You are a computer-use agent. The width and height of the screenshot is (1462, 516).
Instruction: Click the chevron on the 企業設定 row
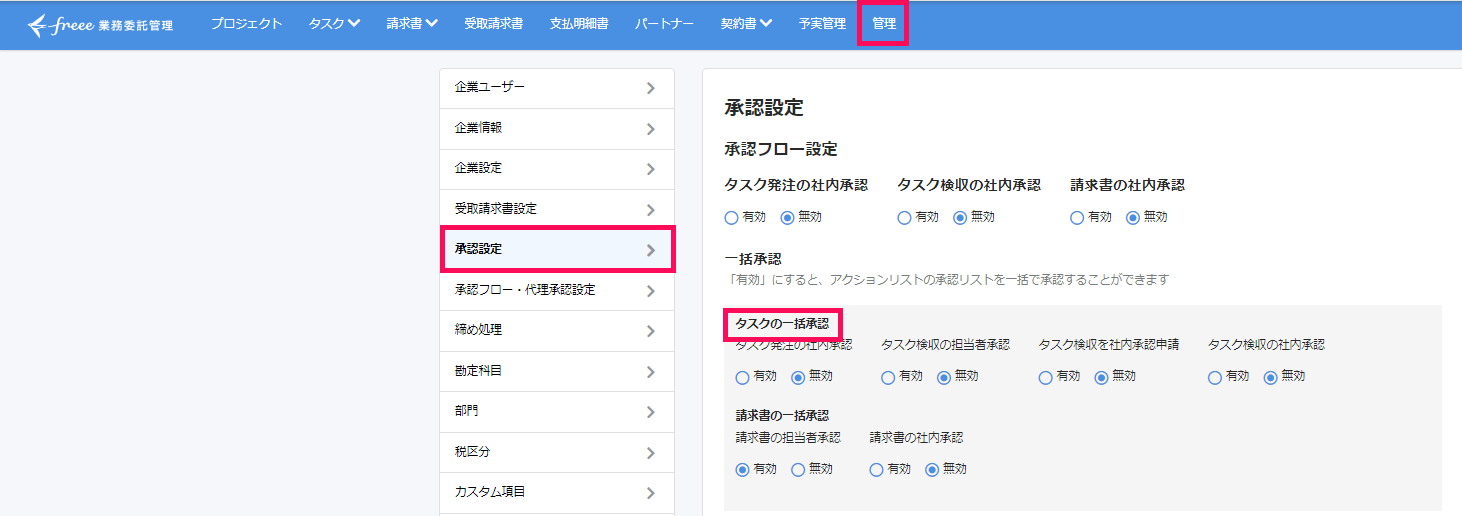pos(651,169)
